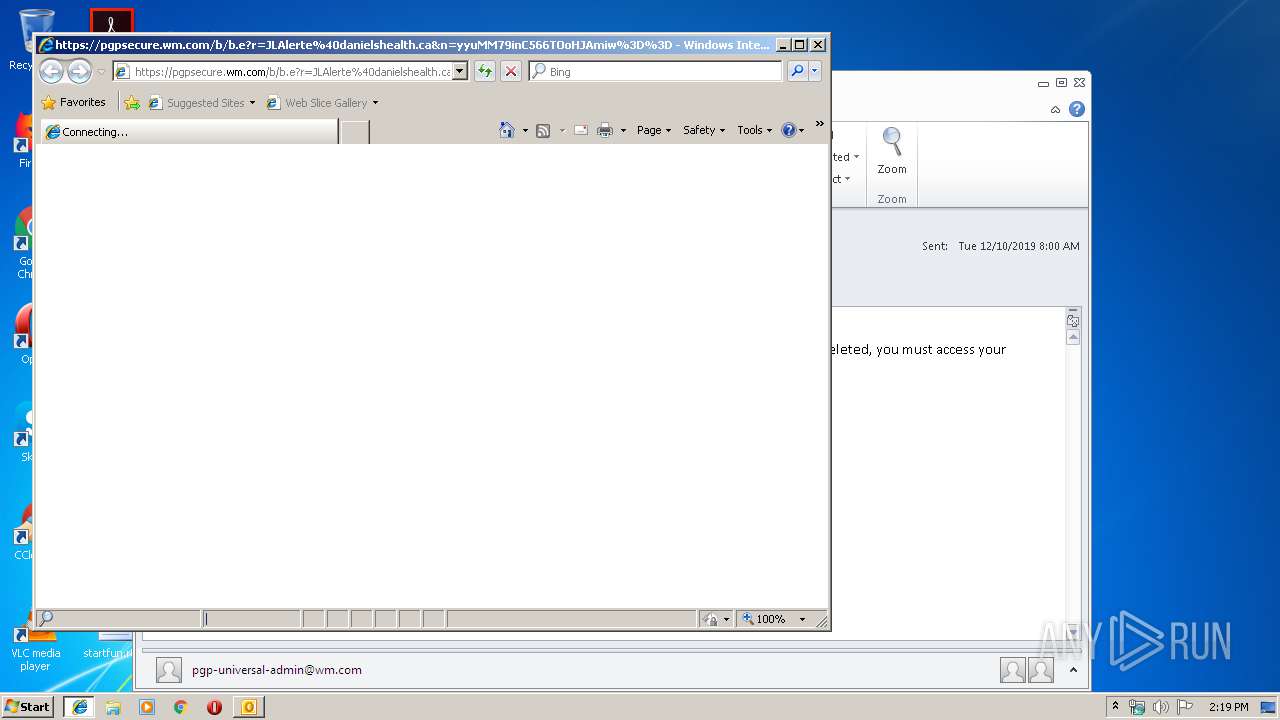Print the page using the printer icon
Image resolution: width=1280 pixels, height=720 pixels.
pos(605,130)
